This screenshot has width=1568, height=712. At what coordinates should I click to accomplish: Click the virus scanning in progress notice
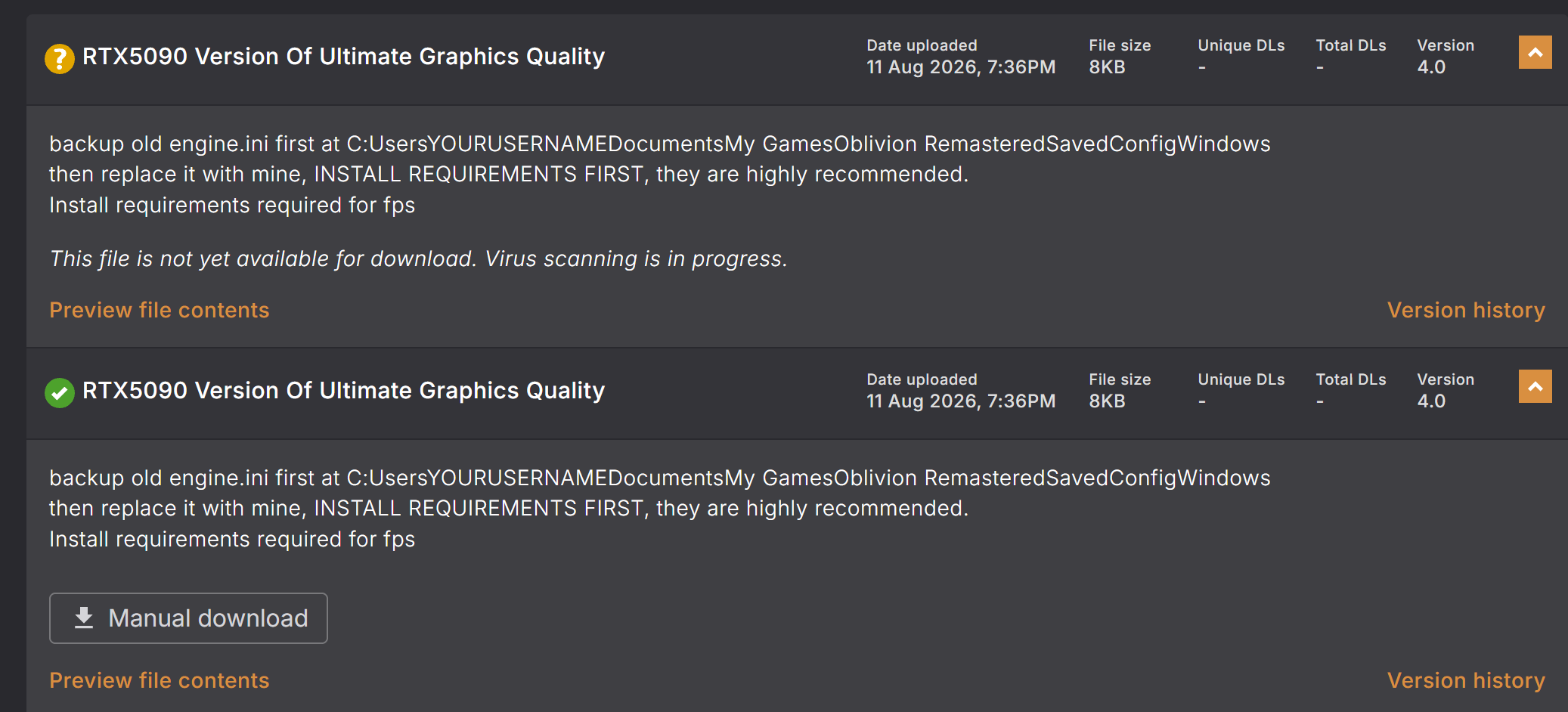(419, 258)
